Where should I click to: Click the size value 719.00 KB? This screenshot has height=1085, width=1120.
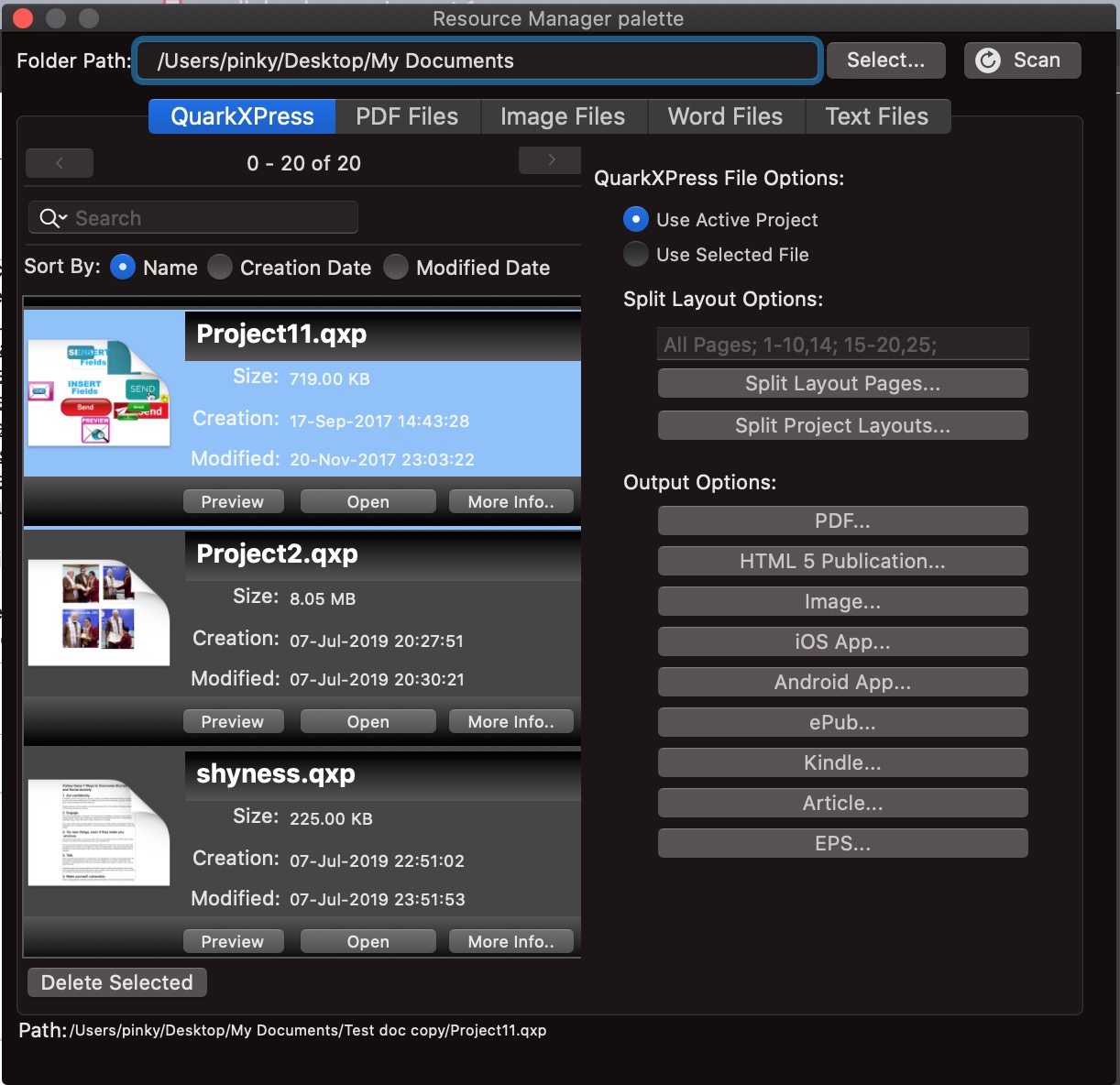pos(330,378)
